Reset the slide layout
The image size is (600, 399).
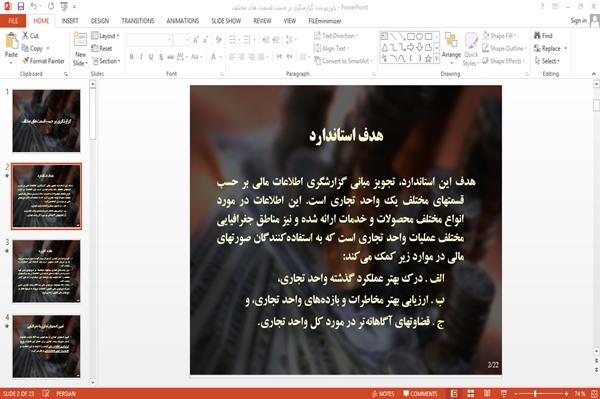(102, 48)
